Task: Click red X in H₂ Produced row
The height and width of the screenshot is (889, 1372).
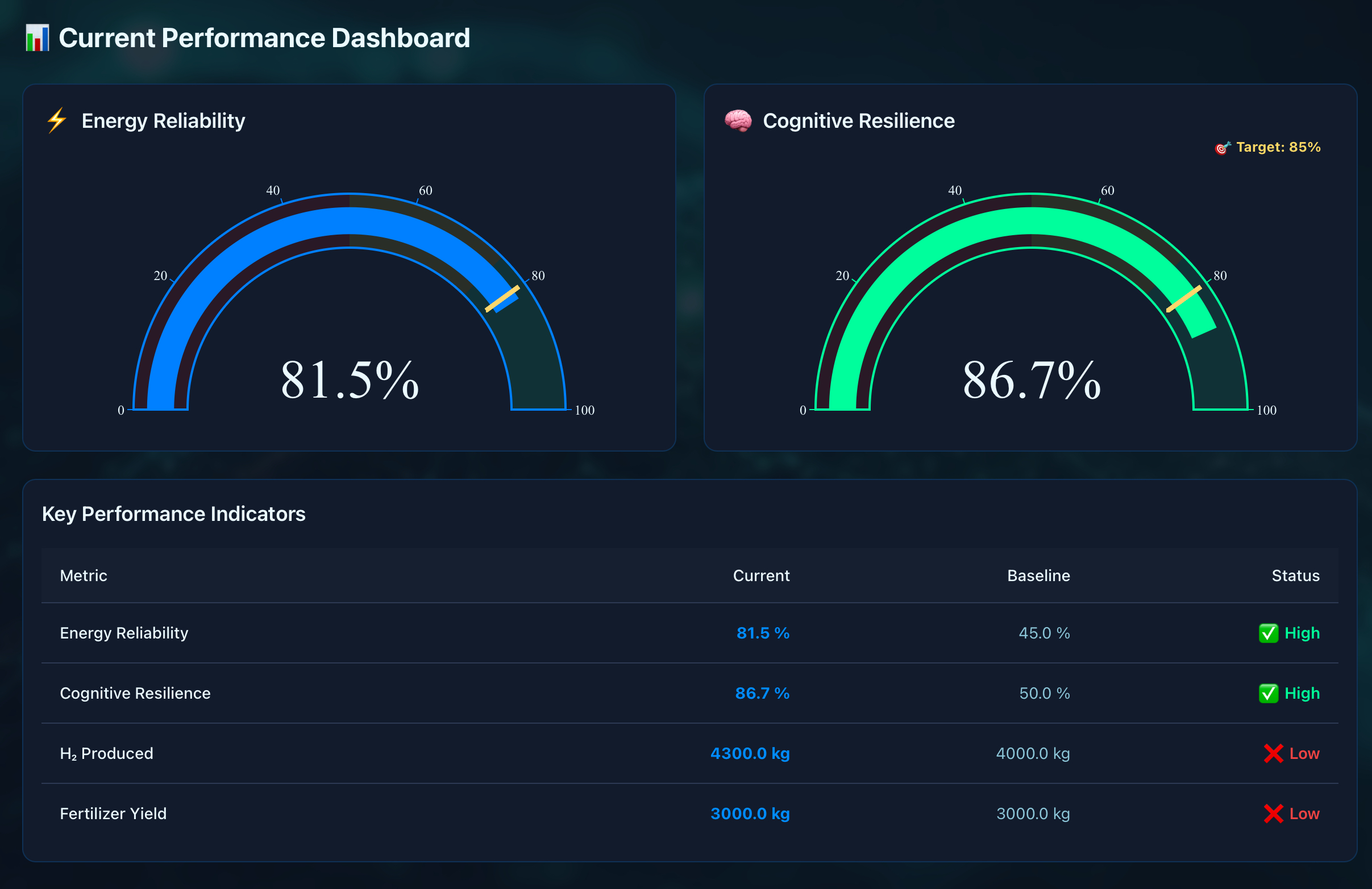Action: pos(1273,754)
